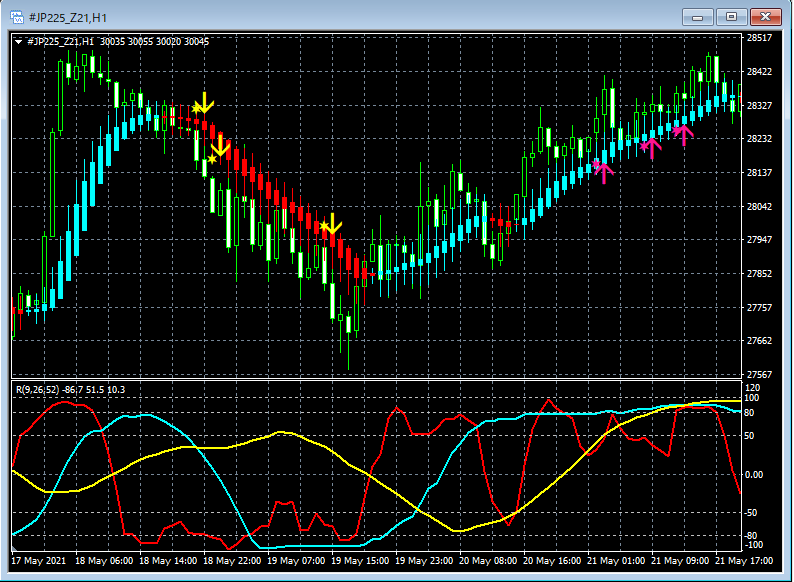
Task: Click the chart window icon in title bar
Action: point(17,17)
